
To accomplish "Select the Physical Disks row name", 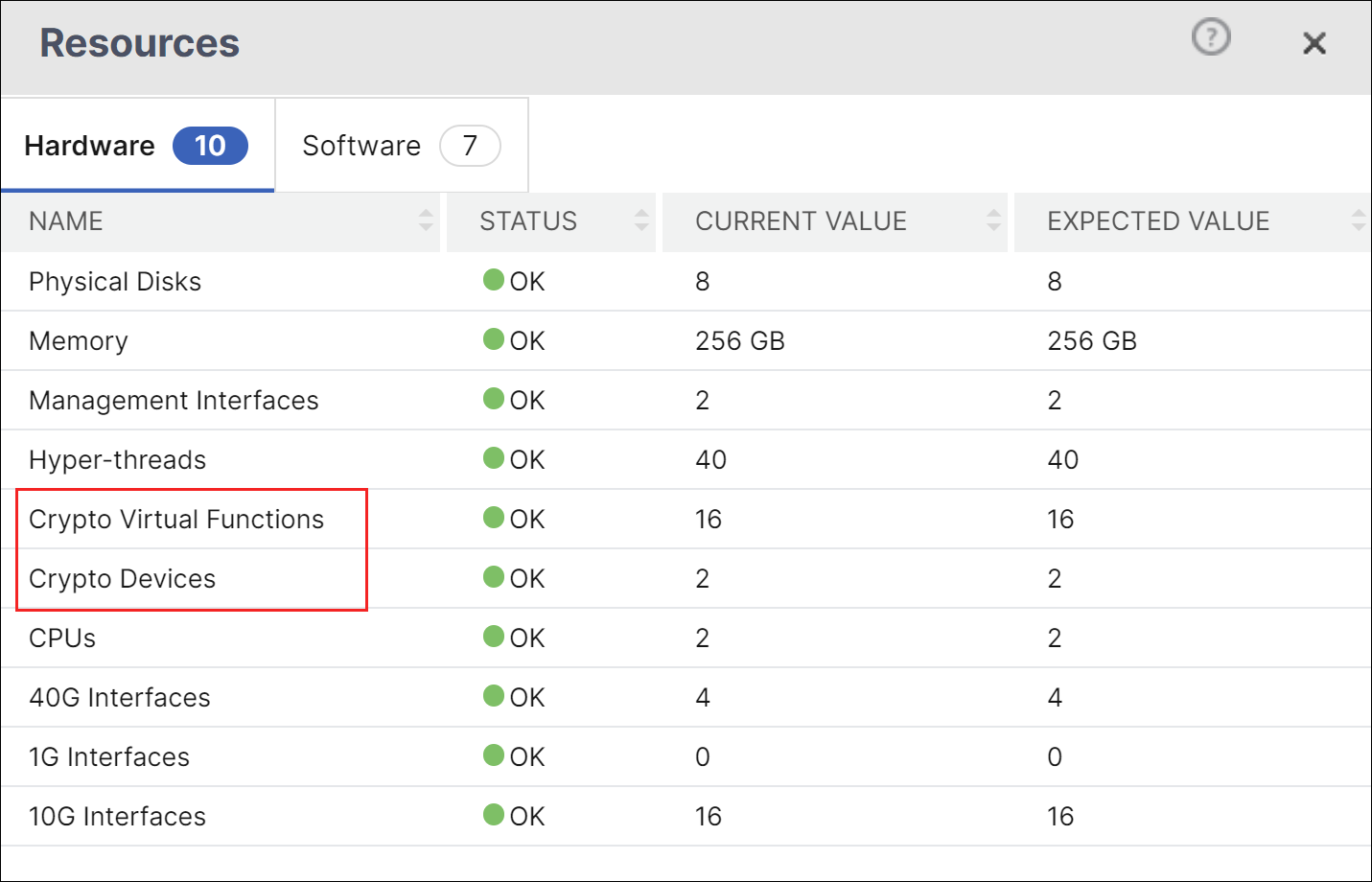I will click(115, 282).
